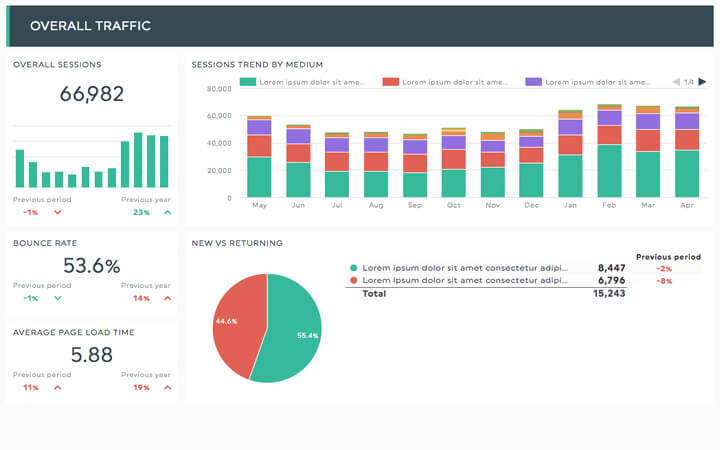
Task: Click Bounce Rate previous period green arrow
Action: point(57,298)
